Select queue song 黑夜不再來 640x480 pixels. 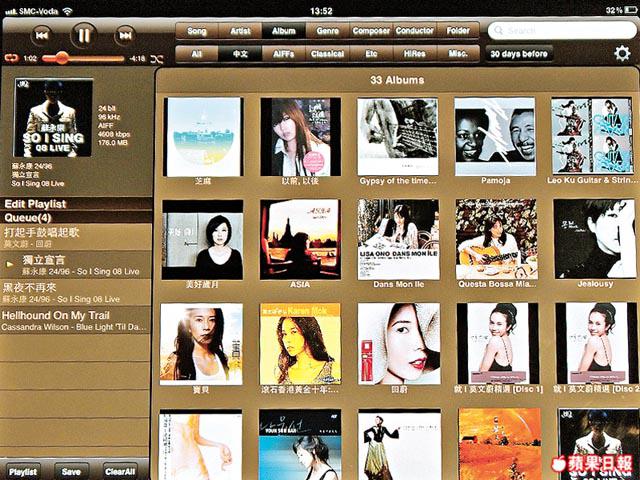76,292
